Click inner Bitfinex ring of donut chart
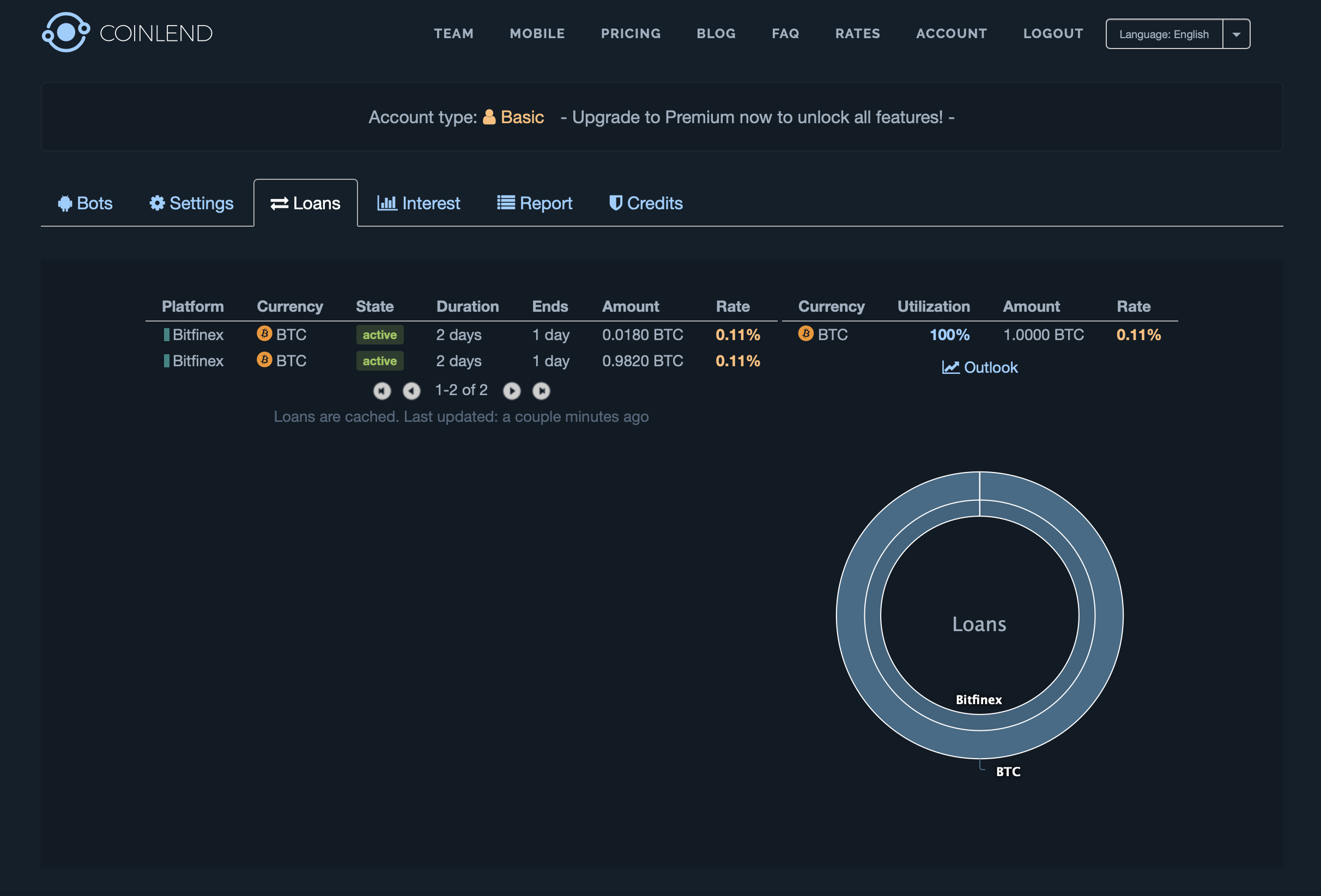 [872, 615]
